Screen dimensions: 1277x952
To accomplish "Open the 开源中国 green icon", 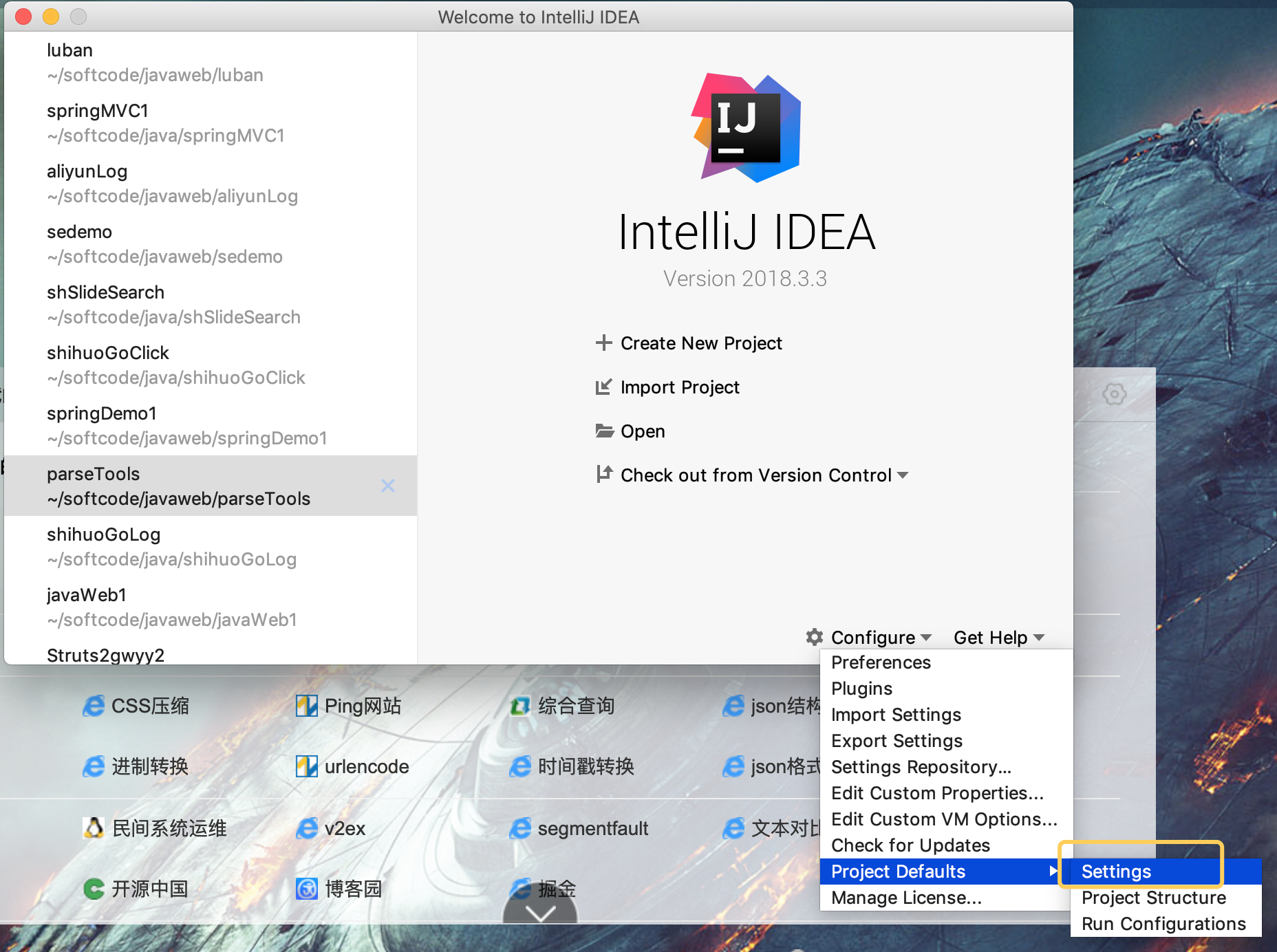I will tap(94, 889).
